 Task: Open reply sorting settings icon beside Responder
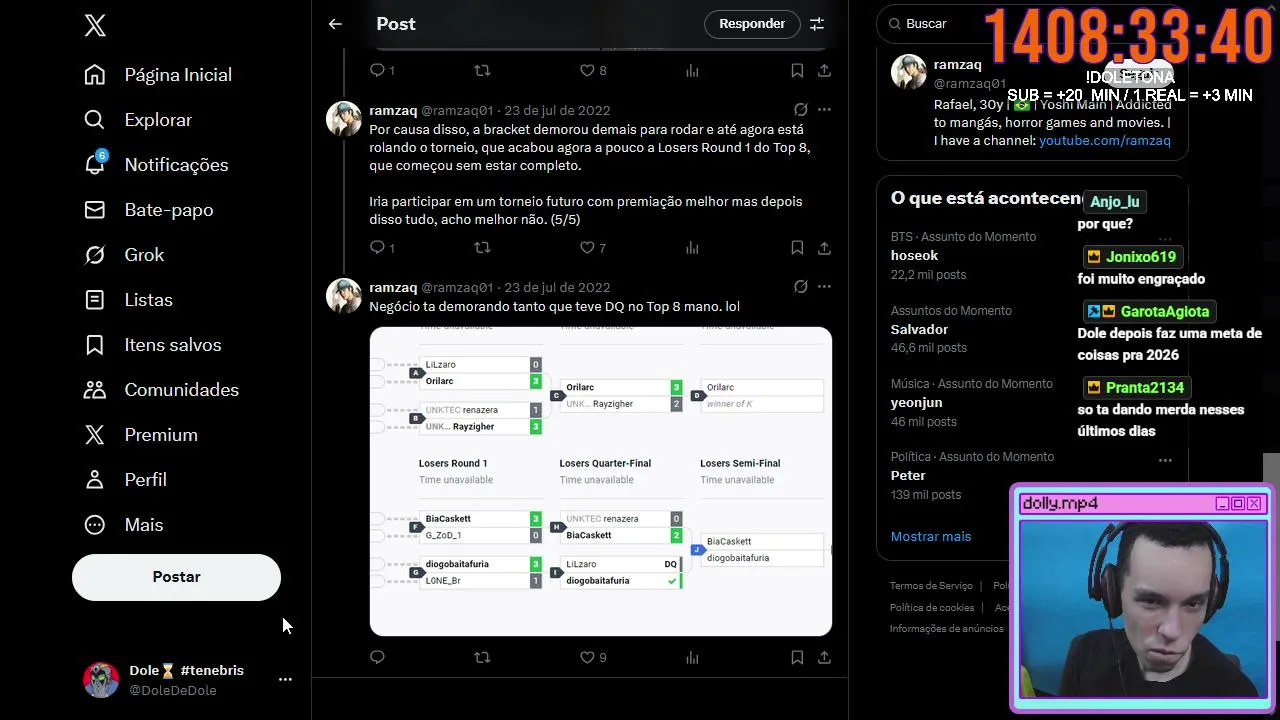point(816,24)
